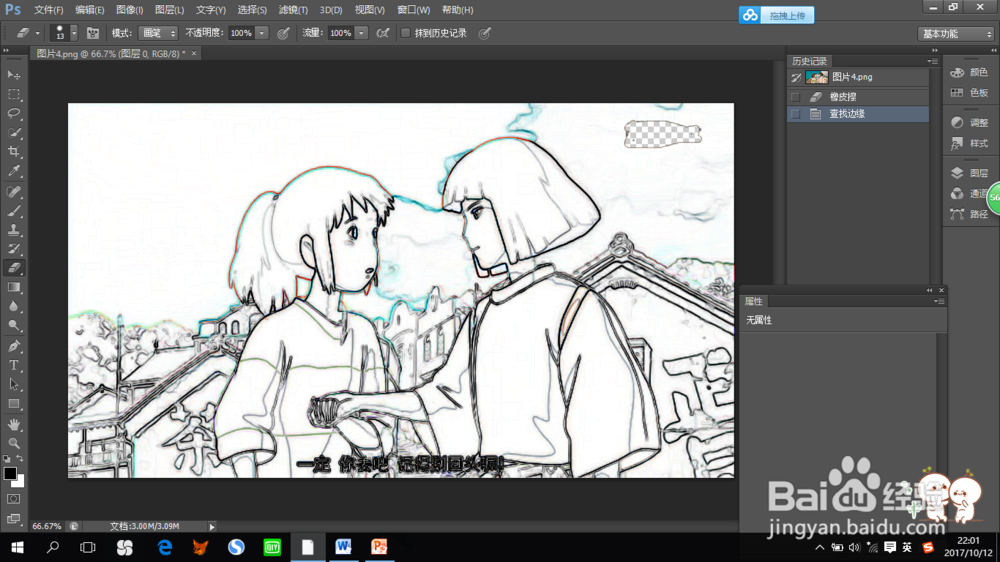
Task: Select the Blur tool
Action: [13, 306]
